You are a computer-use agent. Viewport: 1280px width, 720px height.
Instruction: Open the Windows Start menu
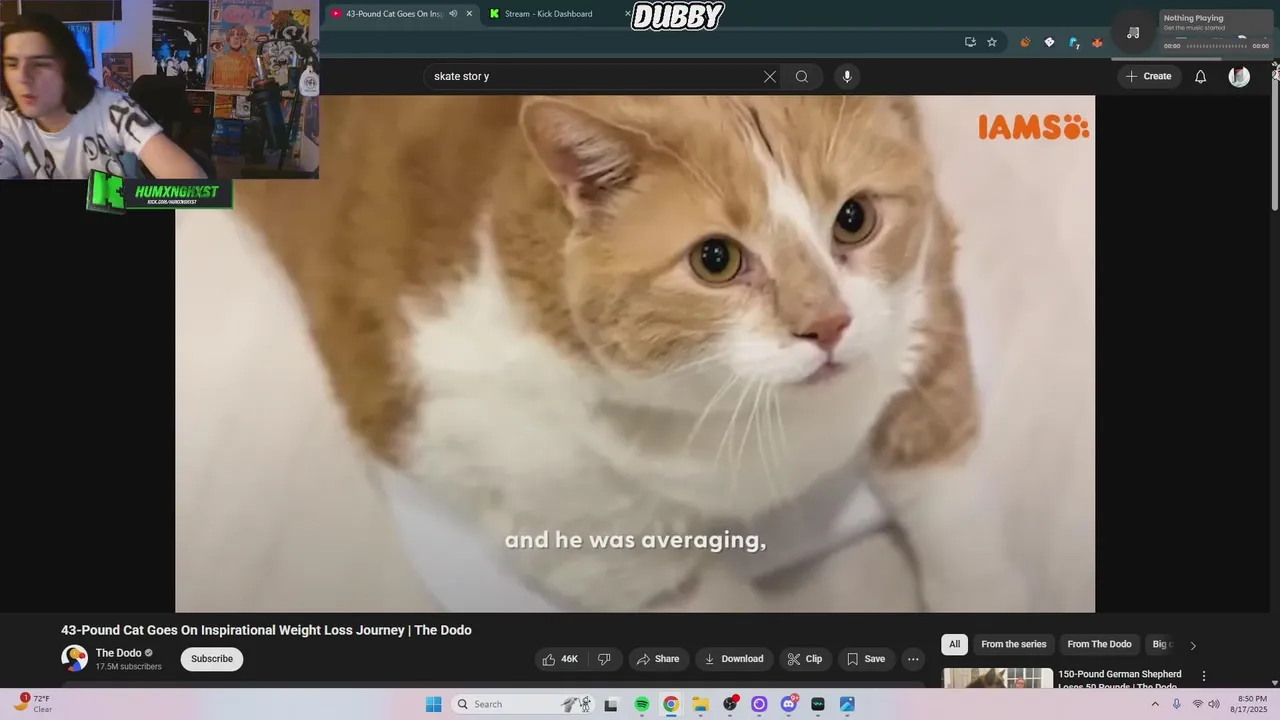(434, 704)
